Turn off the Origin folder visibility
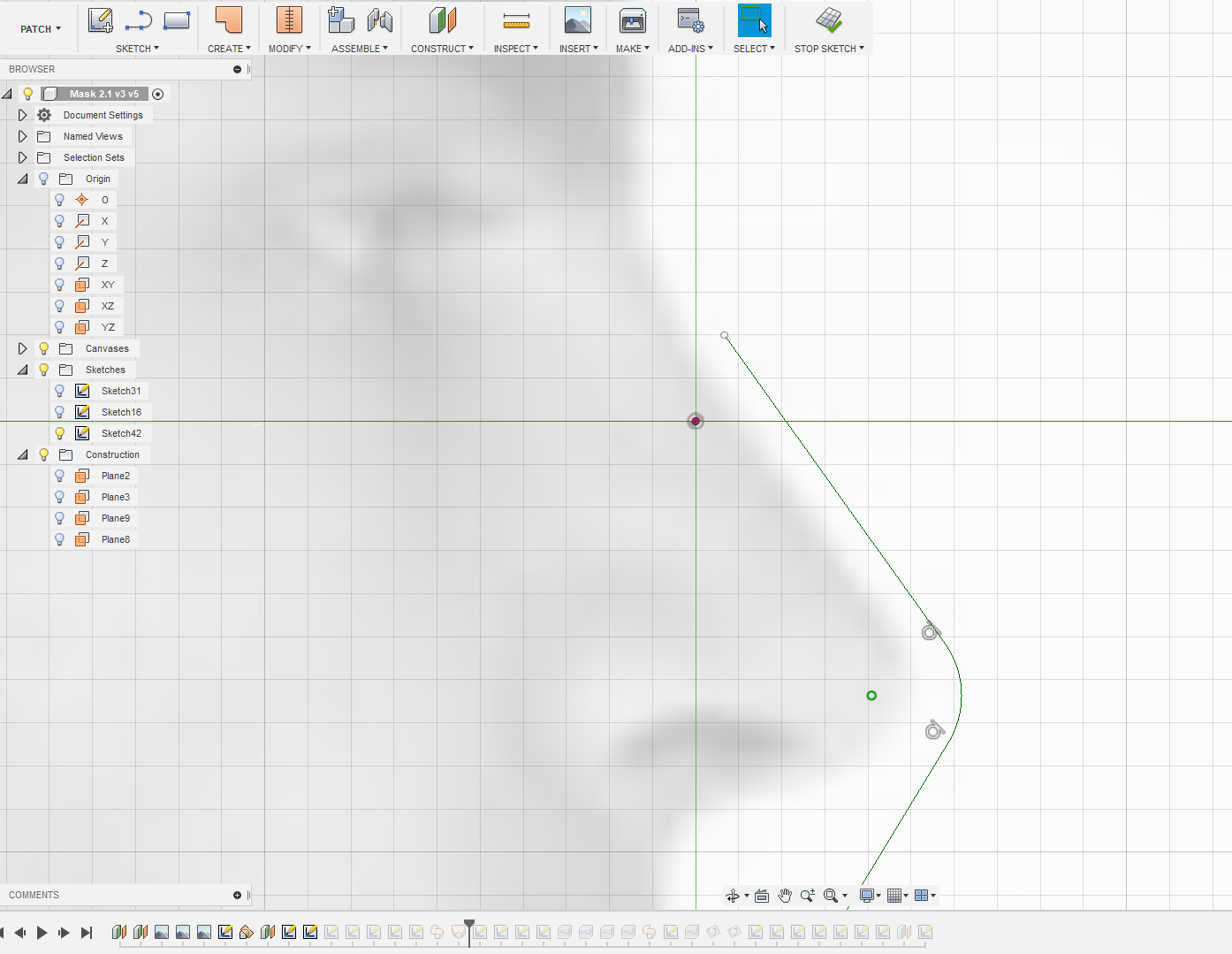 (x=43, y=179)
